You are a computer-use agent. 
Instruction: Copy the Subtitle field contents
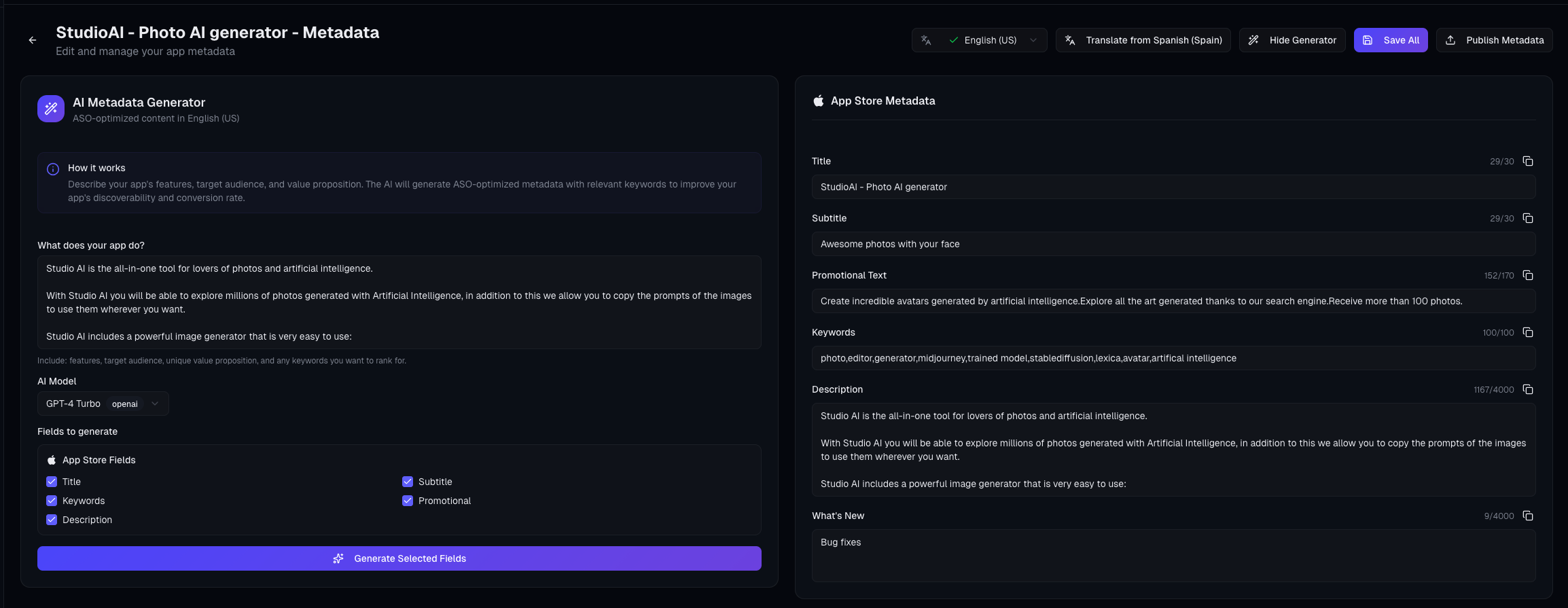[1528, 218]
